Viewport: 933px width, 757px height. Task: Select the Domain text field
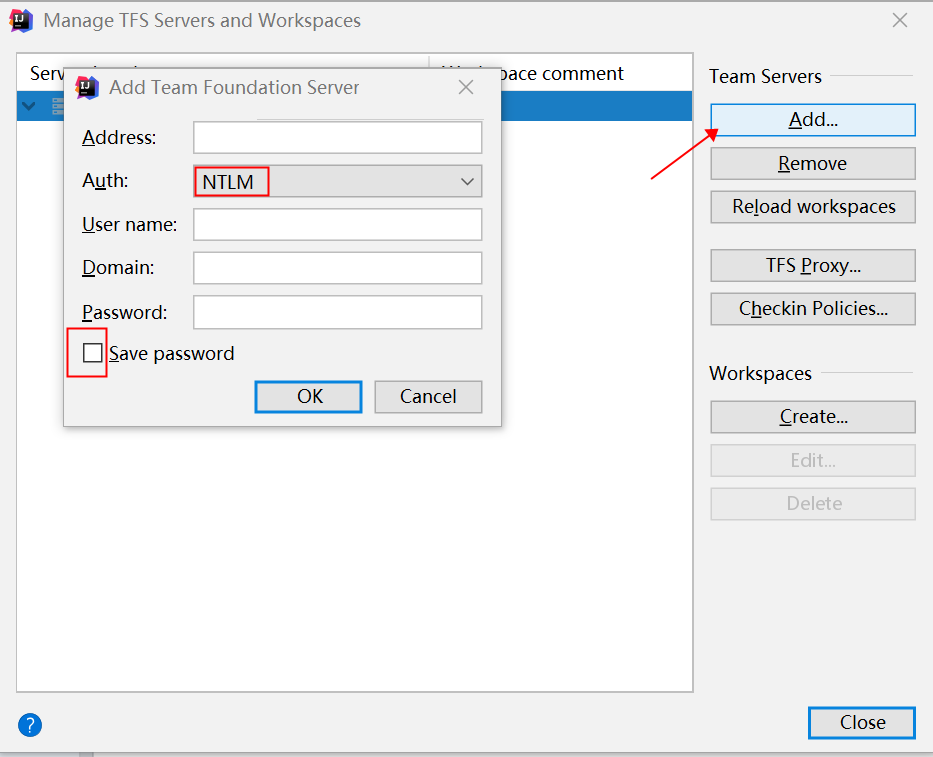[x=337, y=268]
